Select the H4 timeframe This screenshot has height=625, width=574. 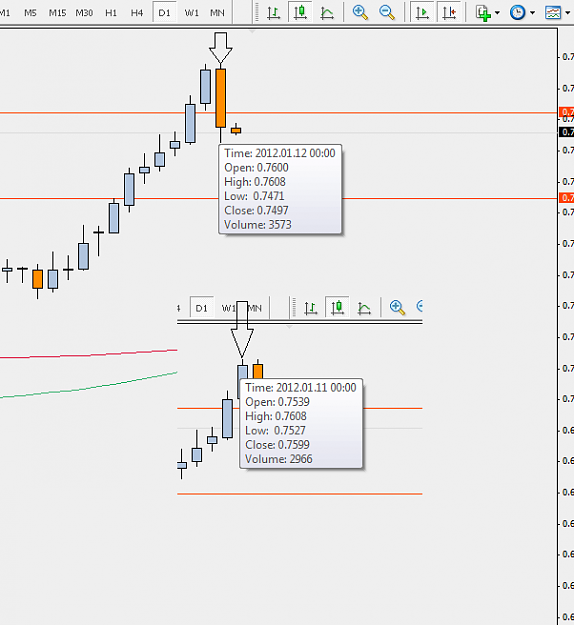coord(137,13)
